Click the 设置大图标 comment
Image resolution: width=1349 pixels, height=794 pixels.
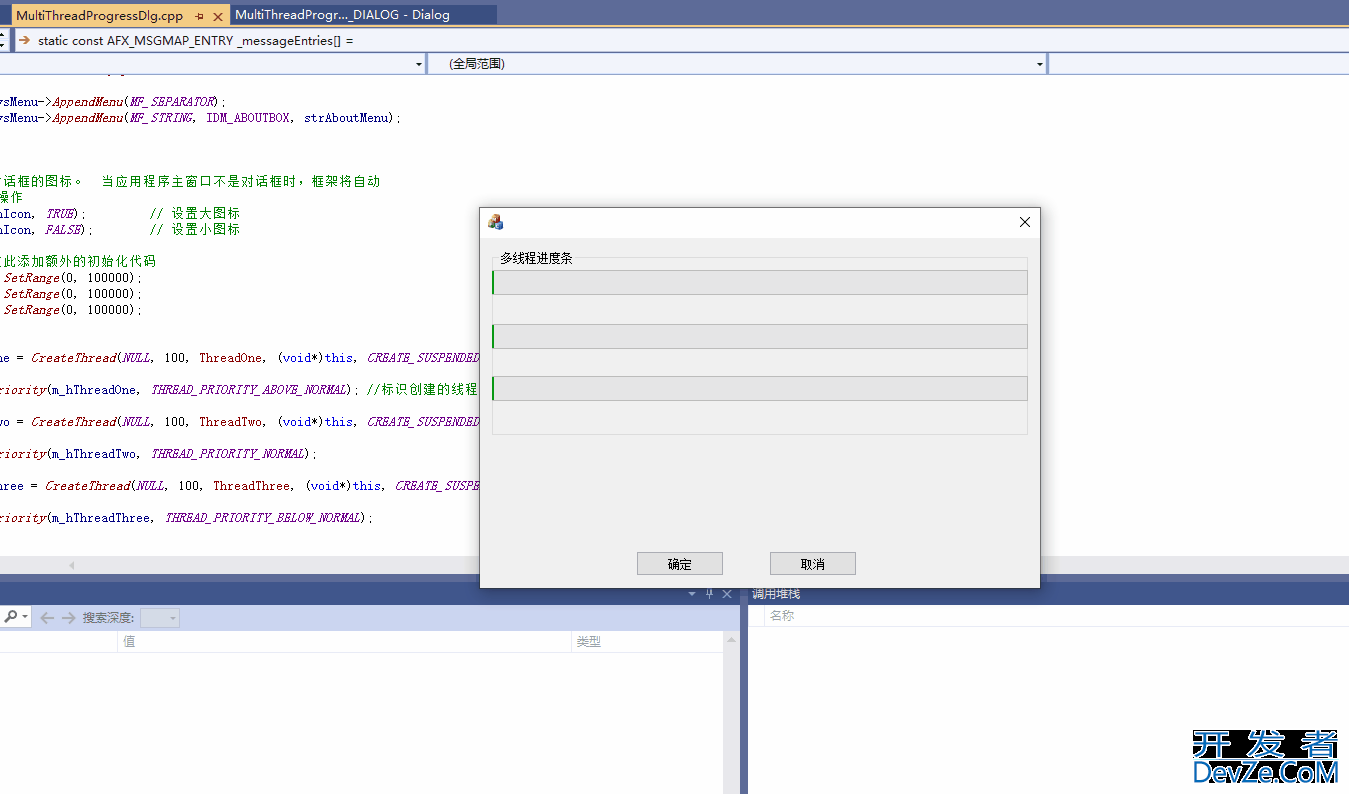point(205,214)
